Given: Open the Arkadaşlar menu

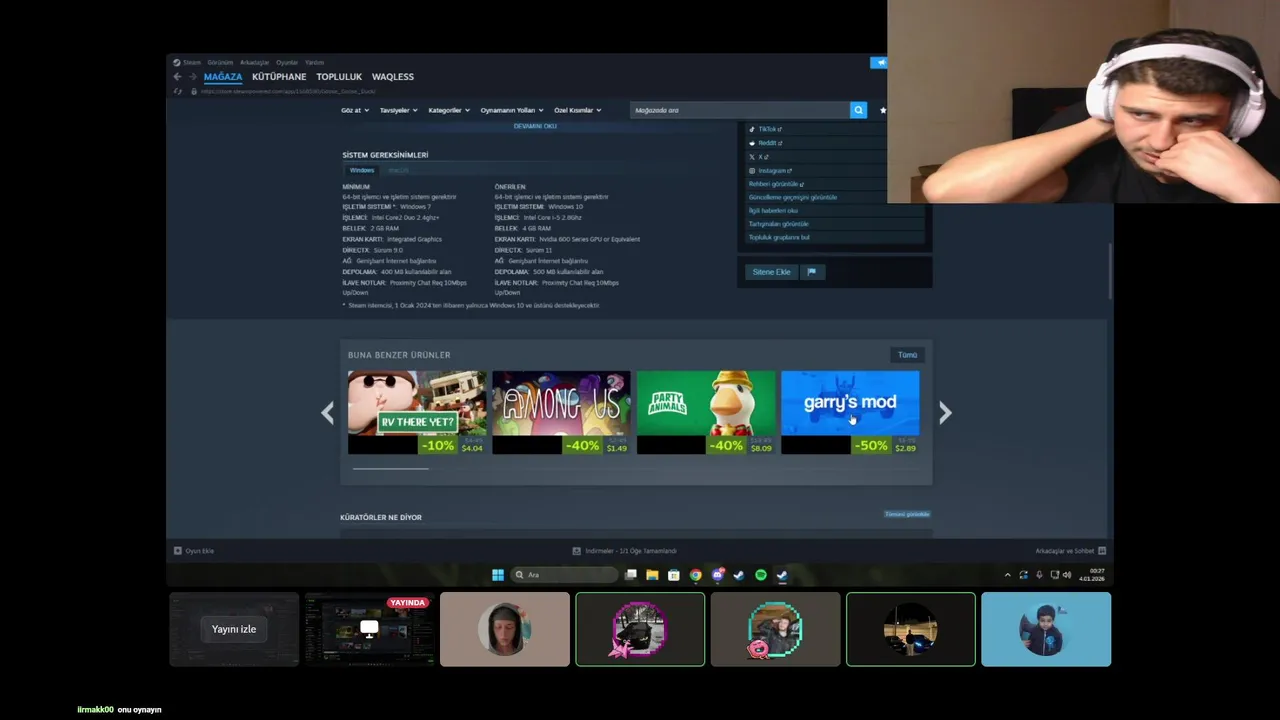Looking at the screenshot, I should click(254, 62).
